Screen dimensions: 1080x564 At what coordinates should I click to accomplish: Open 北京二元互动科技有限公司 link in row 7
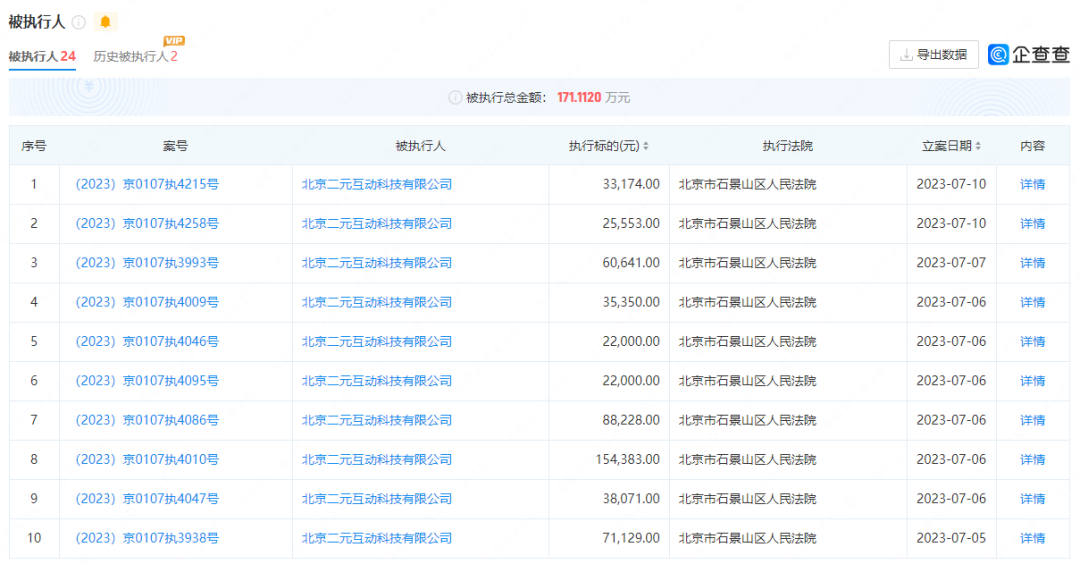click(x=377, y=420)
